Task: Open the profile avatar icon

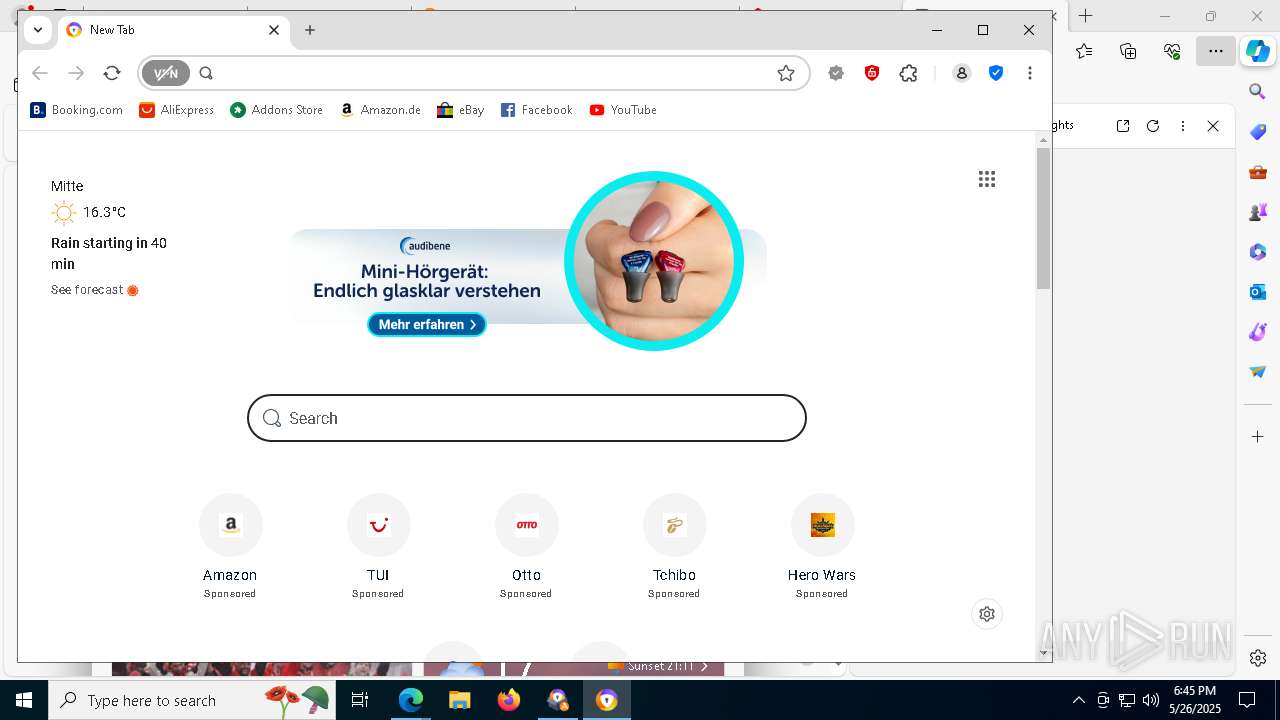Action: (962, 73)
